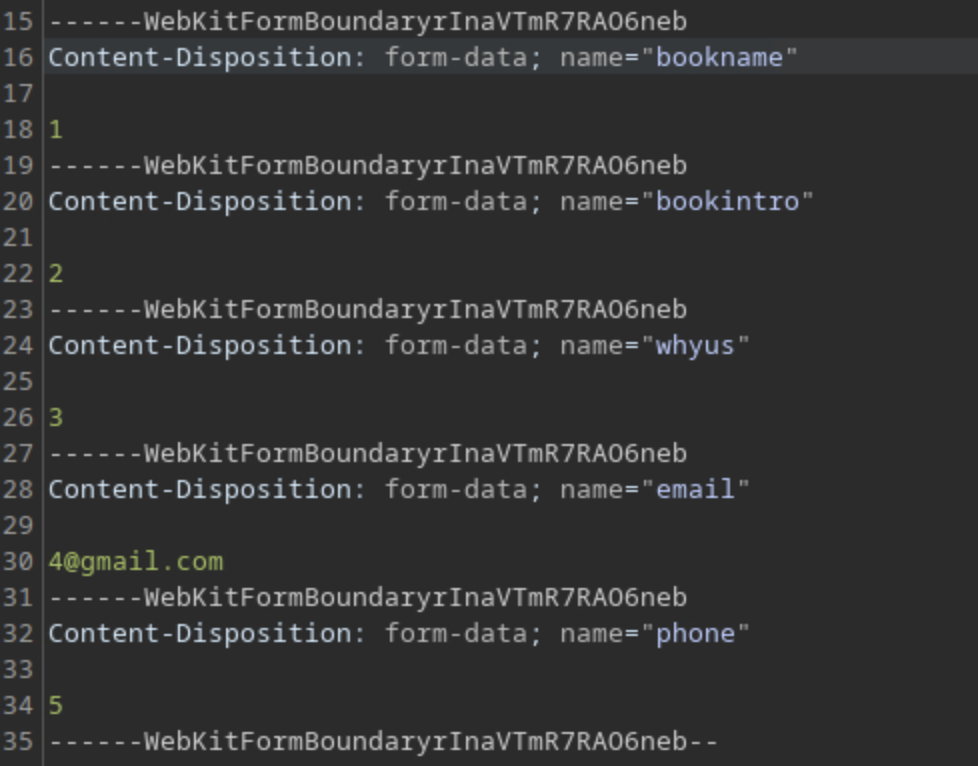Click "form-data" text on the email line
The height and width of the screenshot is (766, 978).
pyautogui.click(x=456, y=489)
